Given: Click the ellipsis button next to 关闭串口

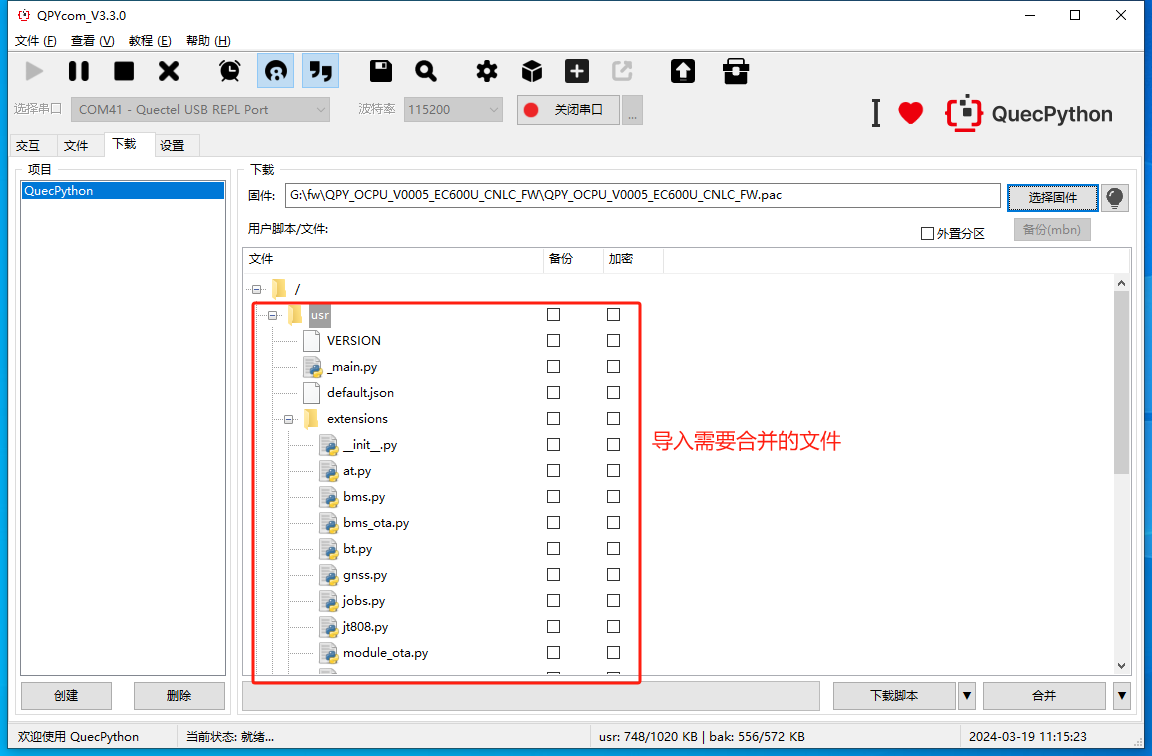Looking at the screenshot, I should 633,110.
